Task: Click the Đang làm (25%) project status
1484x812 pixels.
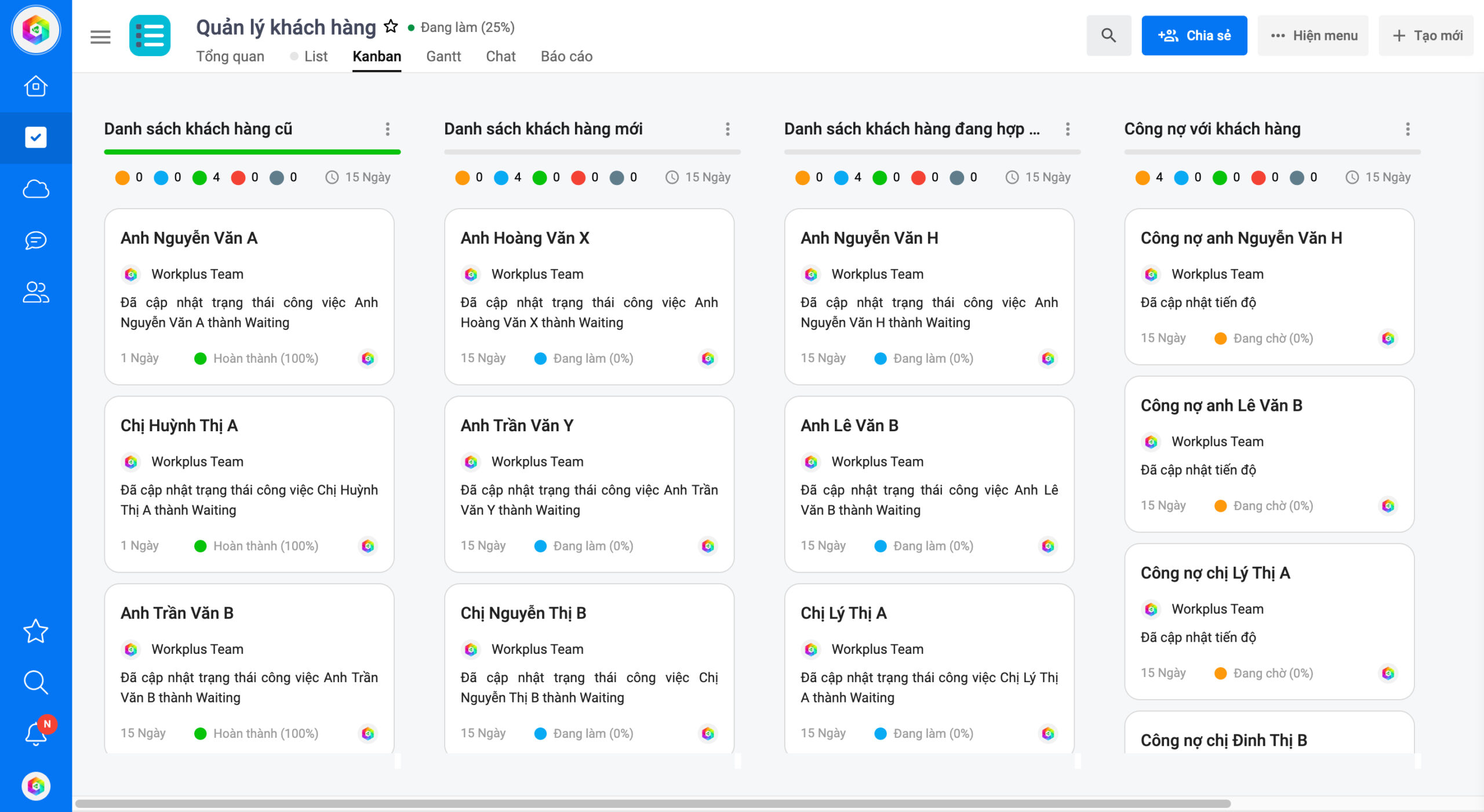Action: coord(461,27)
